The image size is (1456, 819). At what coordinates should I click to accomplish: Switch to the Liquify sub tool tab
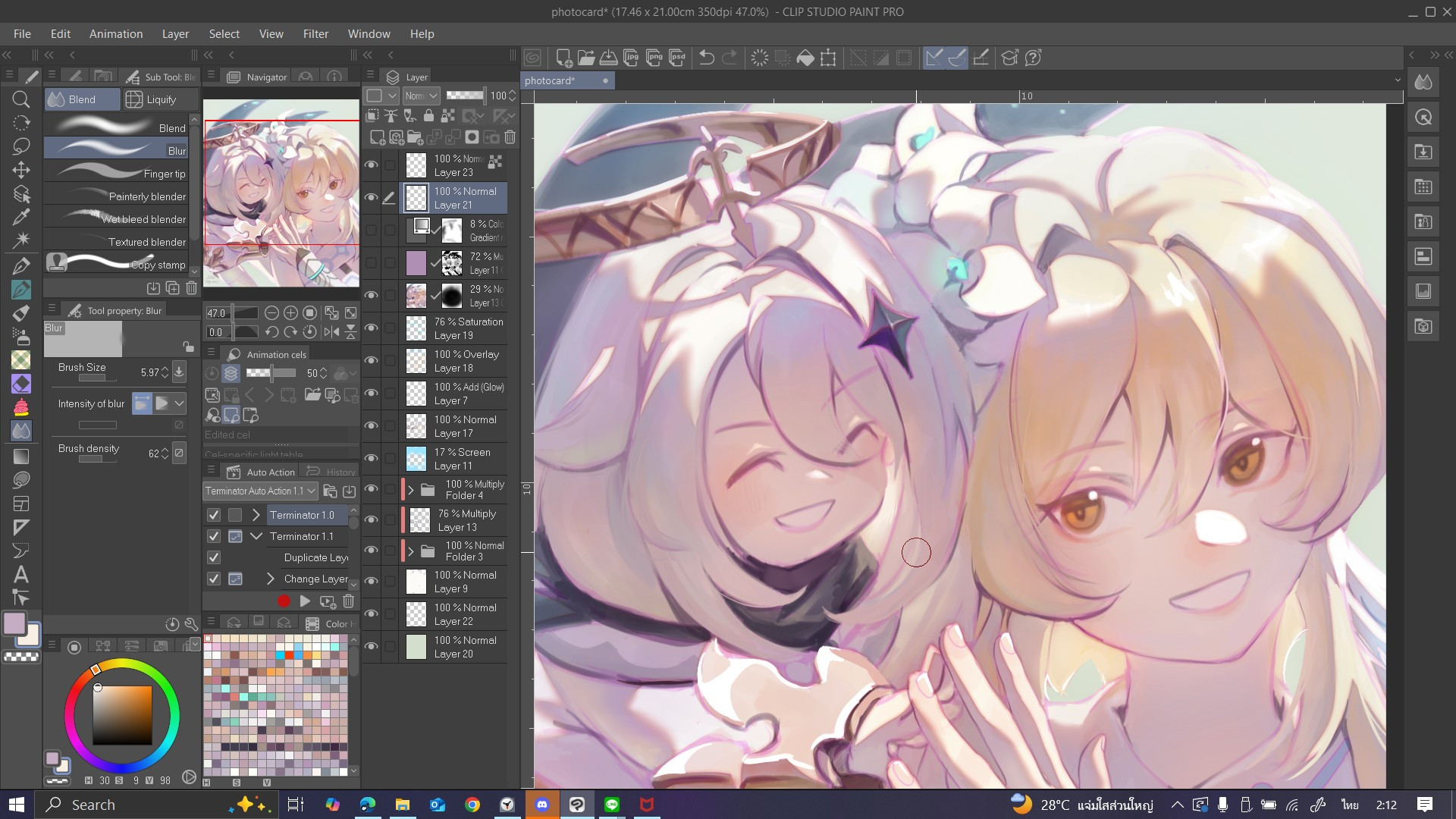(x=161, y=99)
